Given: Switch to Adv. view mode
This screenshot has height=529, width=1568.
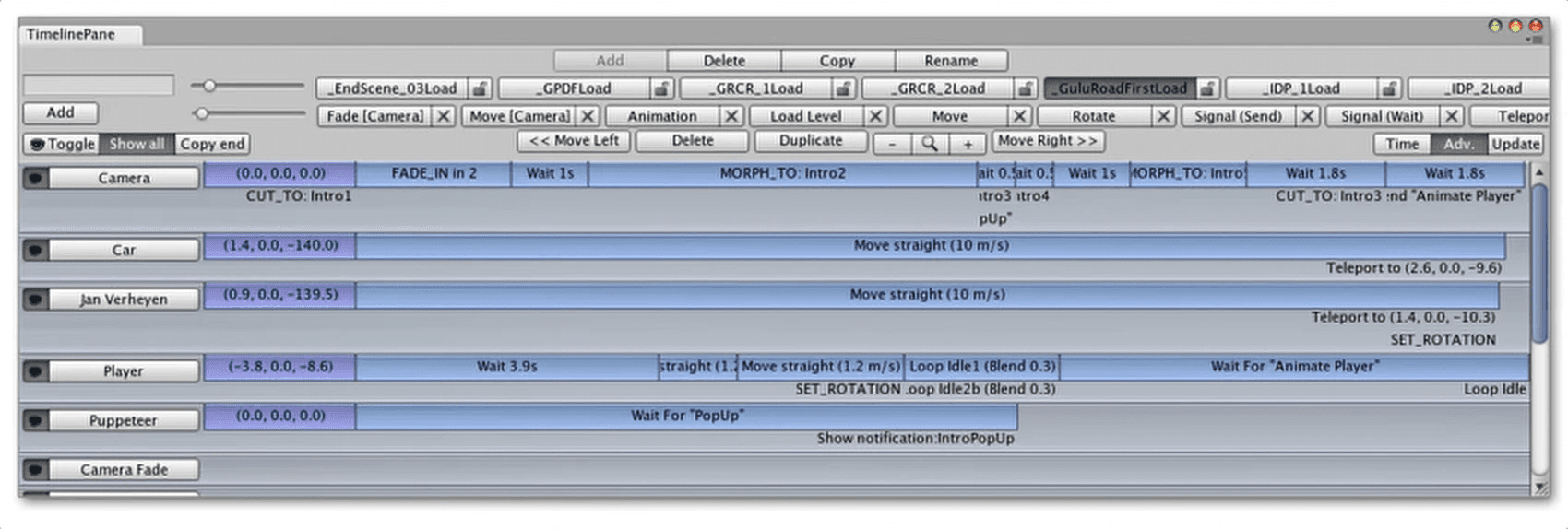Looking at the screenshot, I should click(x=1459, y=144).
